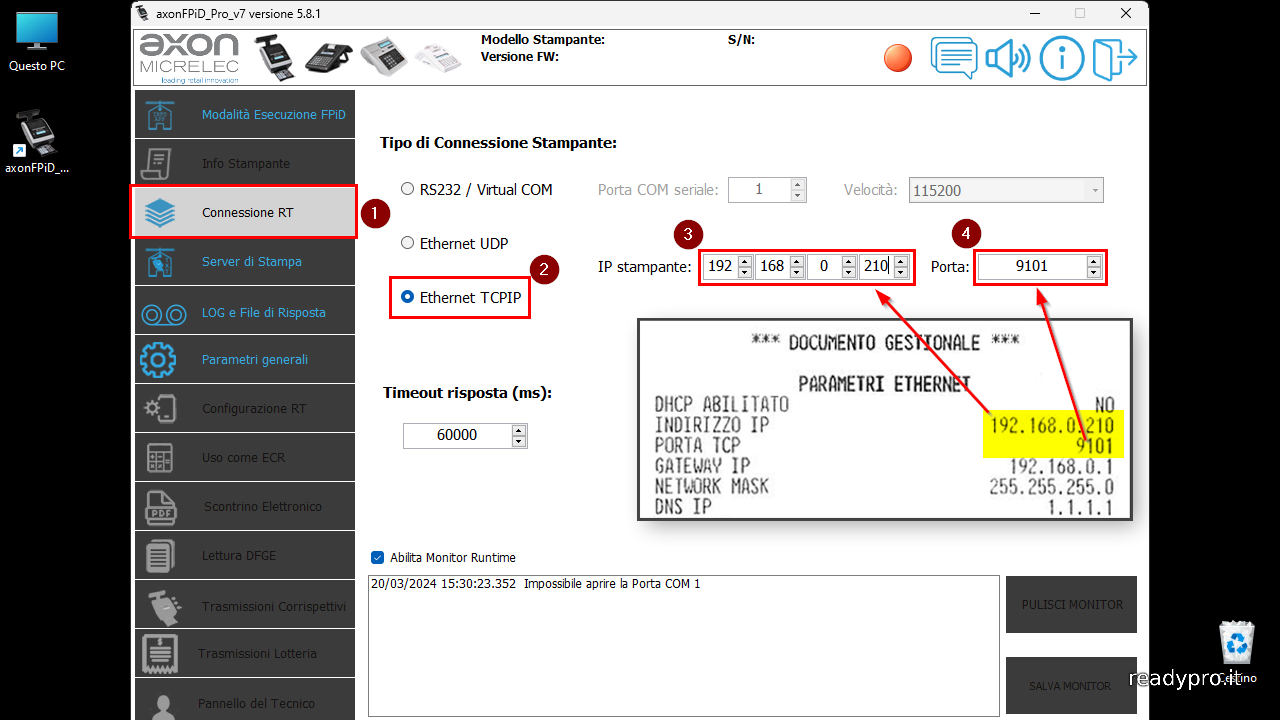
Task: Increase Porta COM seriale with the up arrow
Action: click(795, 184)
